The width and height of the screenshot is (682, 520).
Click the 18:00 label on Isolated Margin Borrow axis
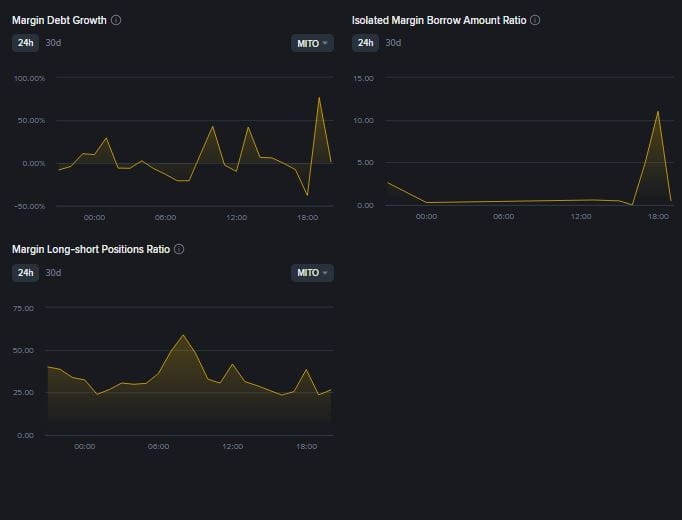658,217
